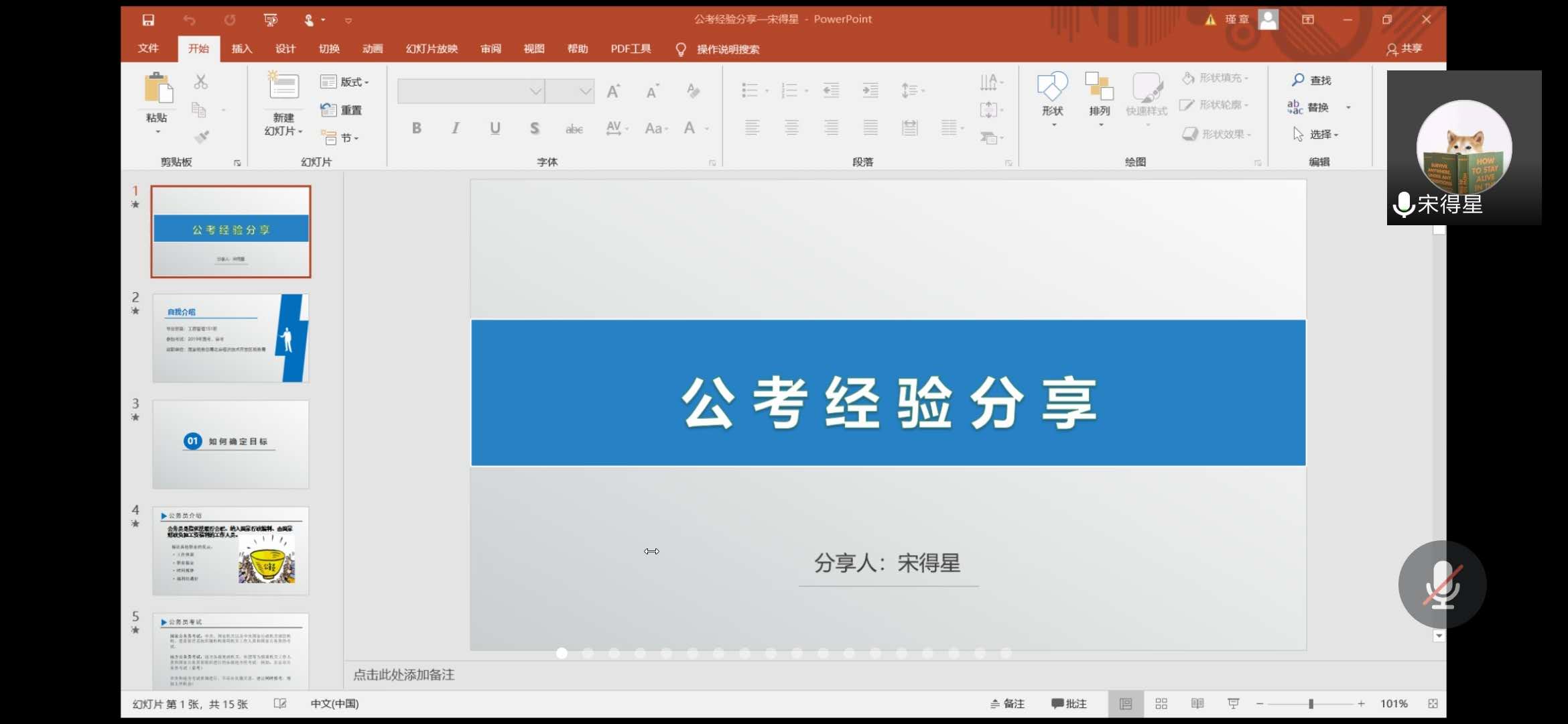This screenshot has height=724, width=1568.
Task: Toggle the Comments (批注) pane
Action: coord(1069,704)
